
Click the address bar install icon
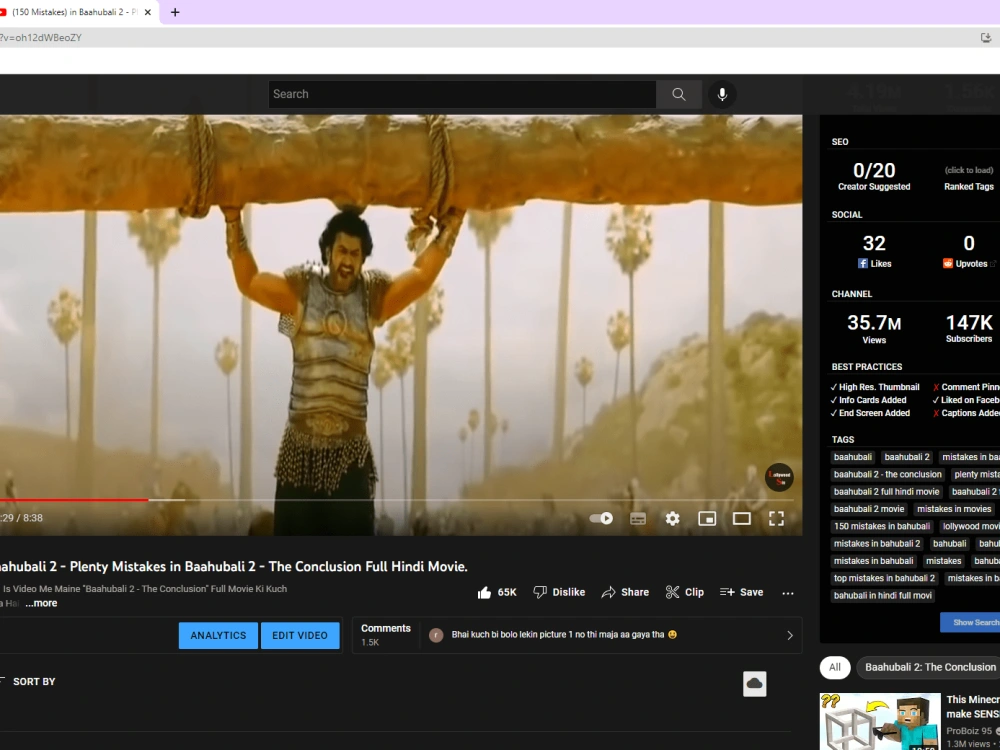(986, 38)
